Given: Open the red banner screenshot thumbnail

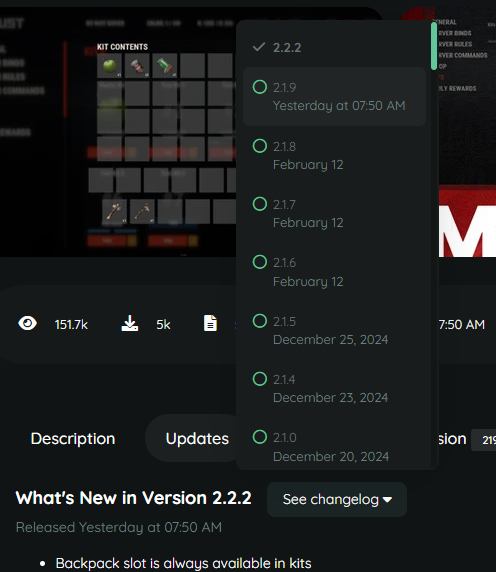Looking at the screenshot, I should coord(467,131).
